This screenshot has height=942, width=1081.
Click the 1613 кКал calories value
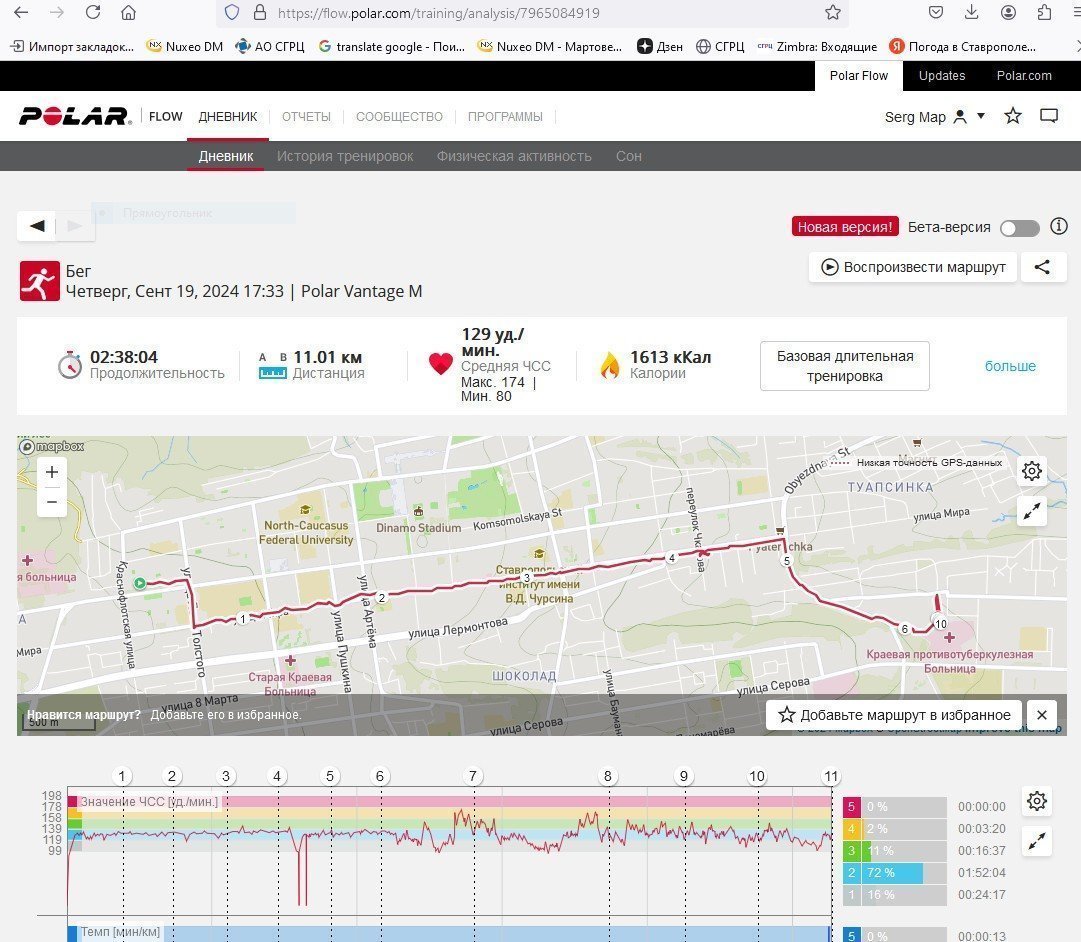coord(670,357)
